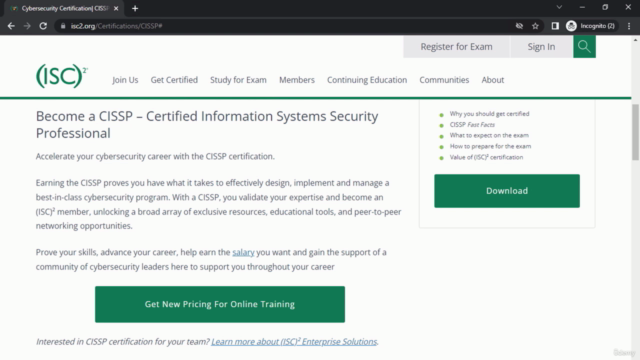Click the 'Become a CISSP' heading
The width and height of the screenshot is (640, 360).
[207, 124]
